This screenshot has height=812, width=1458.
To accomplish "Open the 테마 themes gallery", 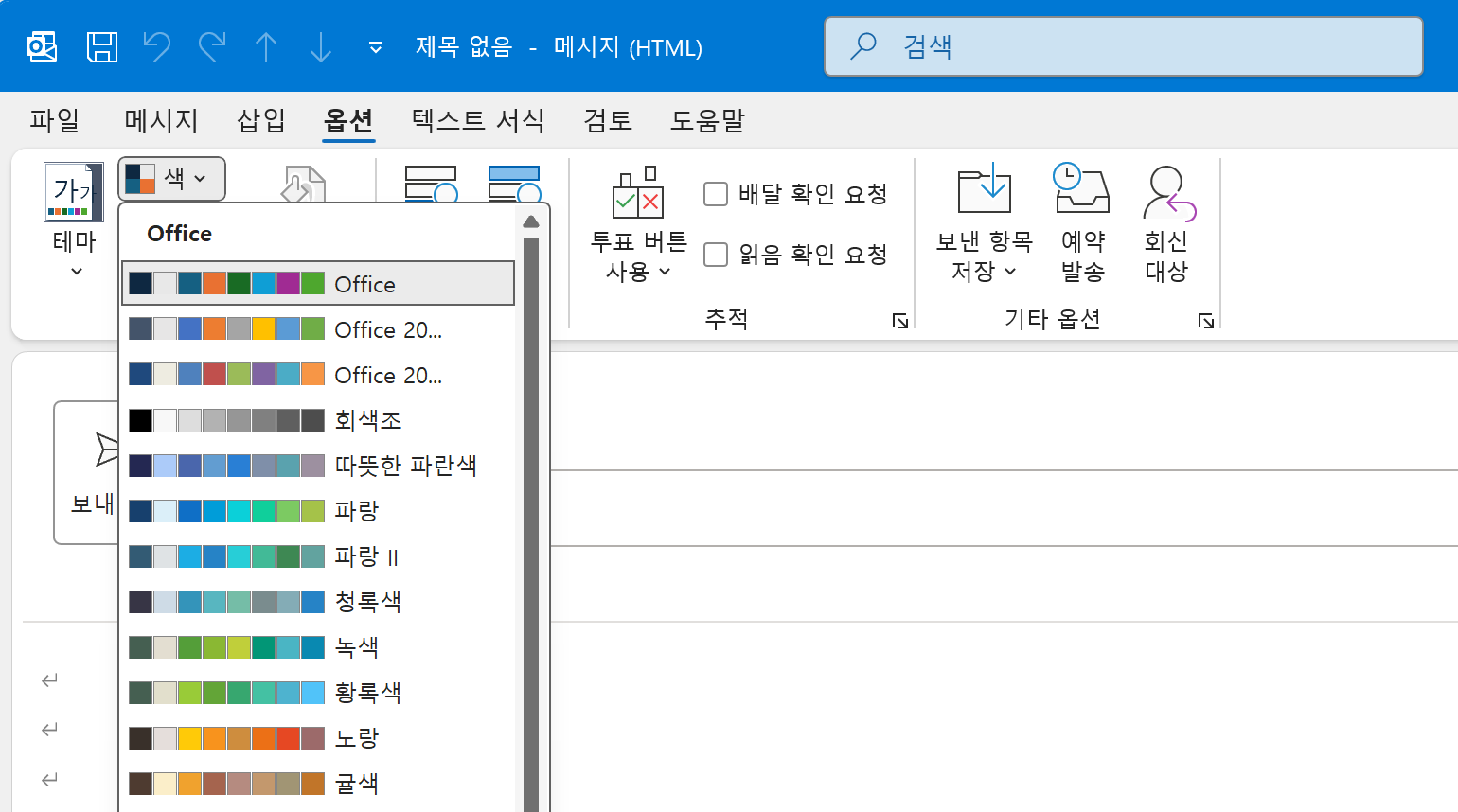I will (74, 192).
